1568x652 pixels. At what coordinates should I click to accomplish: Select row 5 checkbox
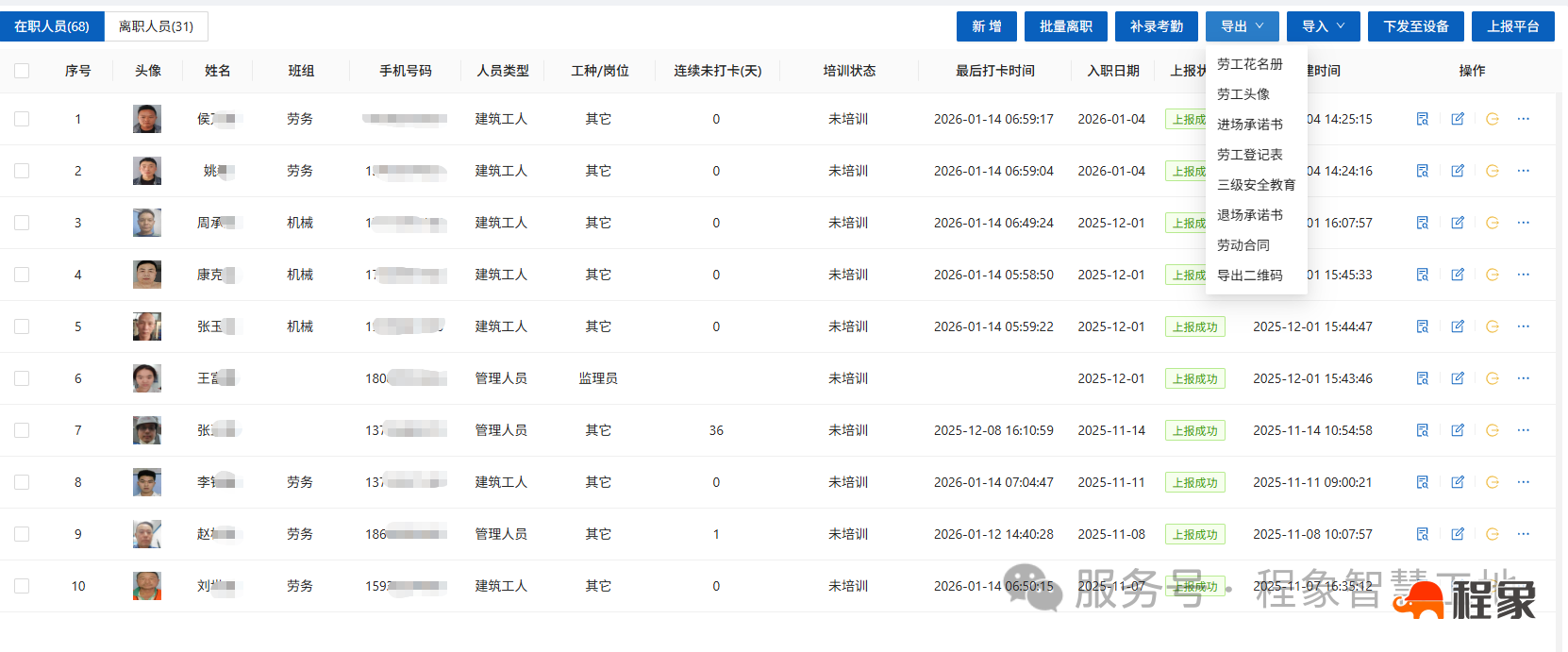tap(22, 326)
